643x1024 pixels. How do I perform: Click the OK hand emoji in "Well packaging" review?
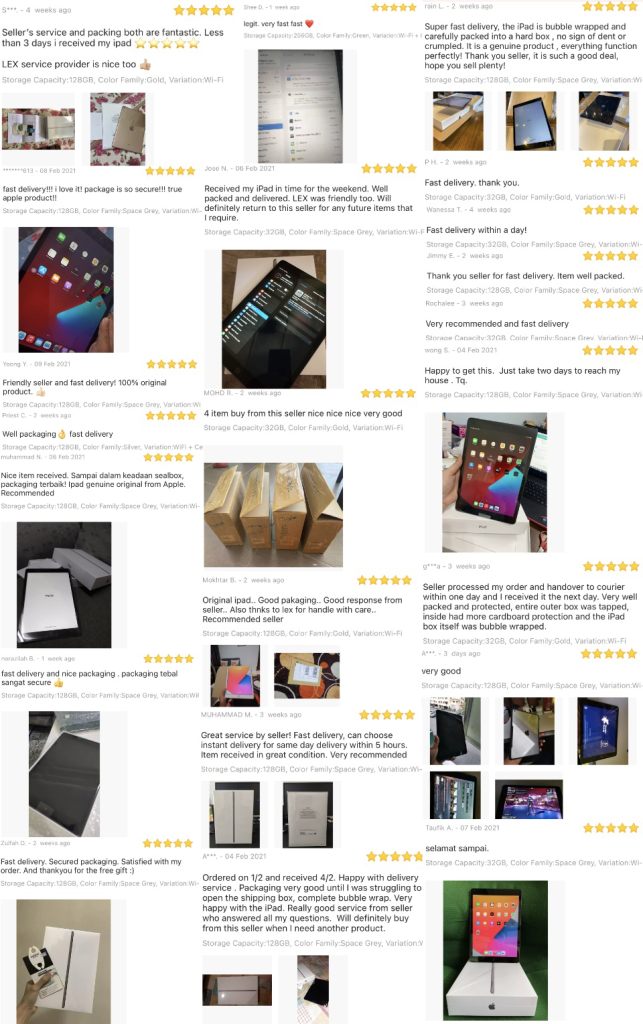click(62, 434)
